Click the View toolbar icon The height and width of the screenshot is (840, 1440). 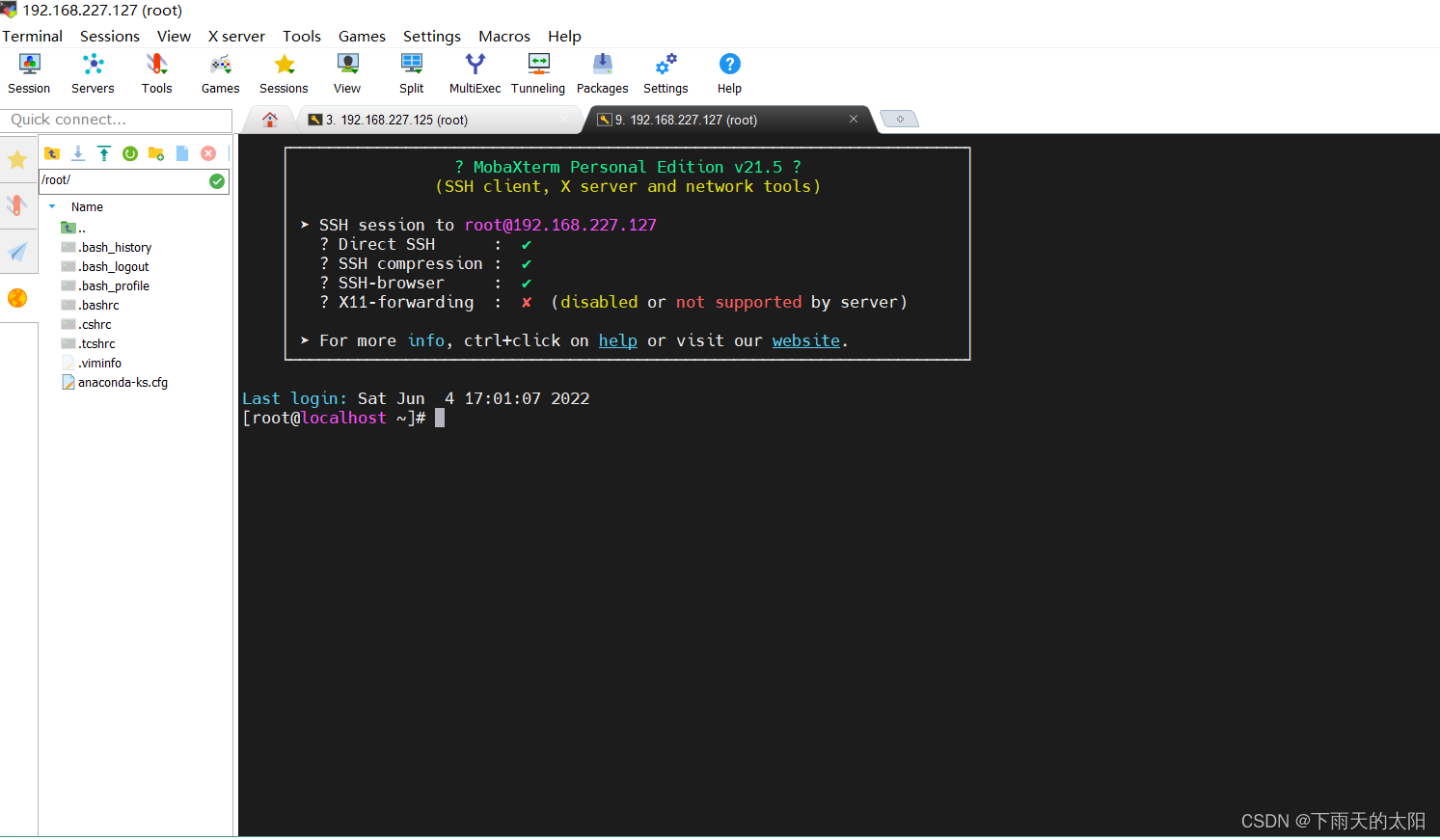tap(347, 73)
